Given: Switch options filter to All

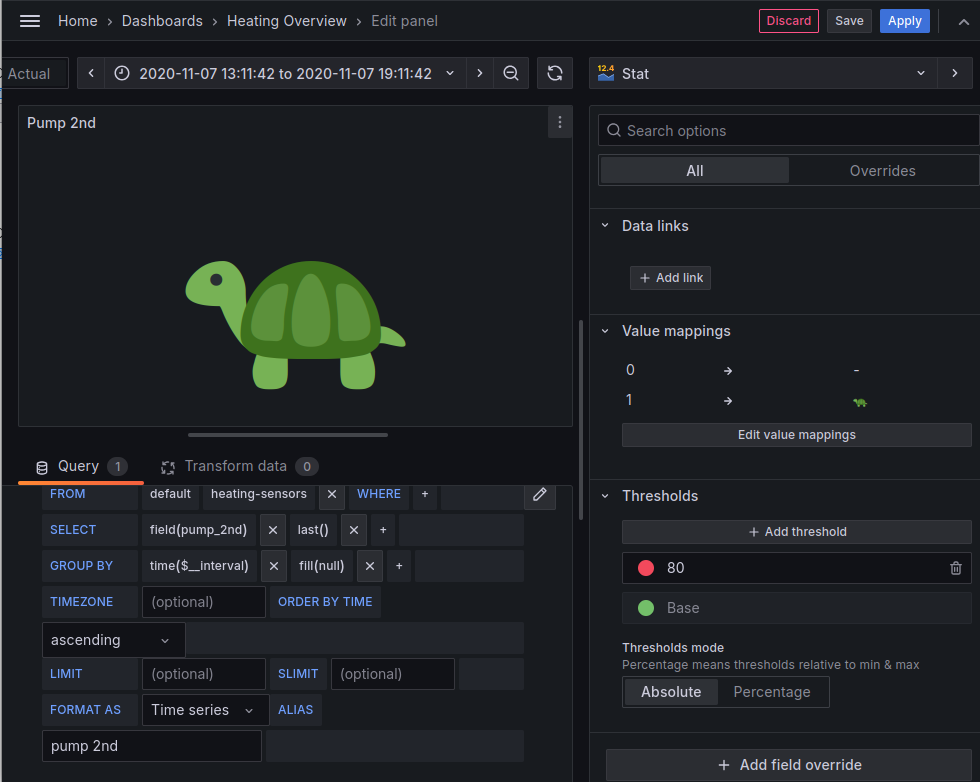Looking at the screenshot, I should point(694,171).
